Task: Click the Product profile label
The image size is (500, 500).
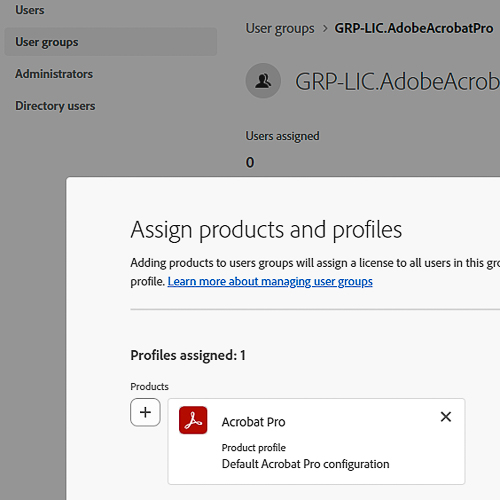Action: pyautogui.click(x=254, y=448)
